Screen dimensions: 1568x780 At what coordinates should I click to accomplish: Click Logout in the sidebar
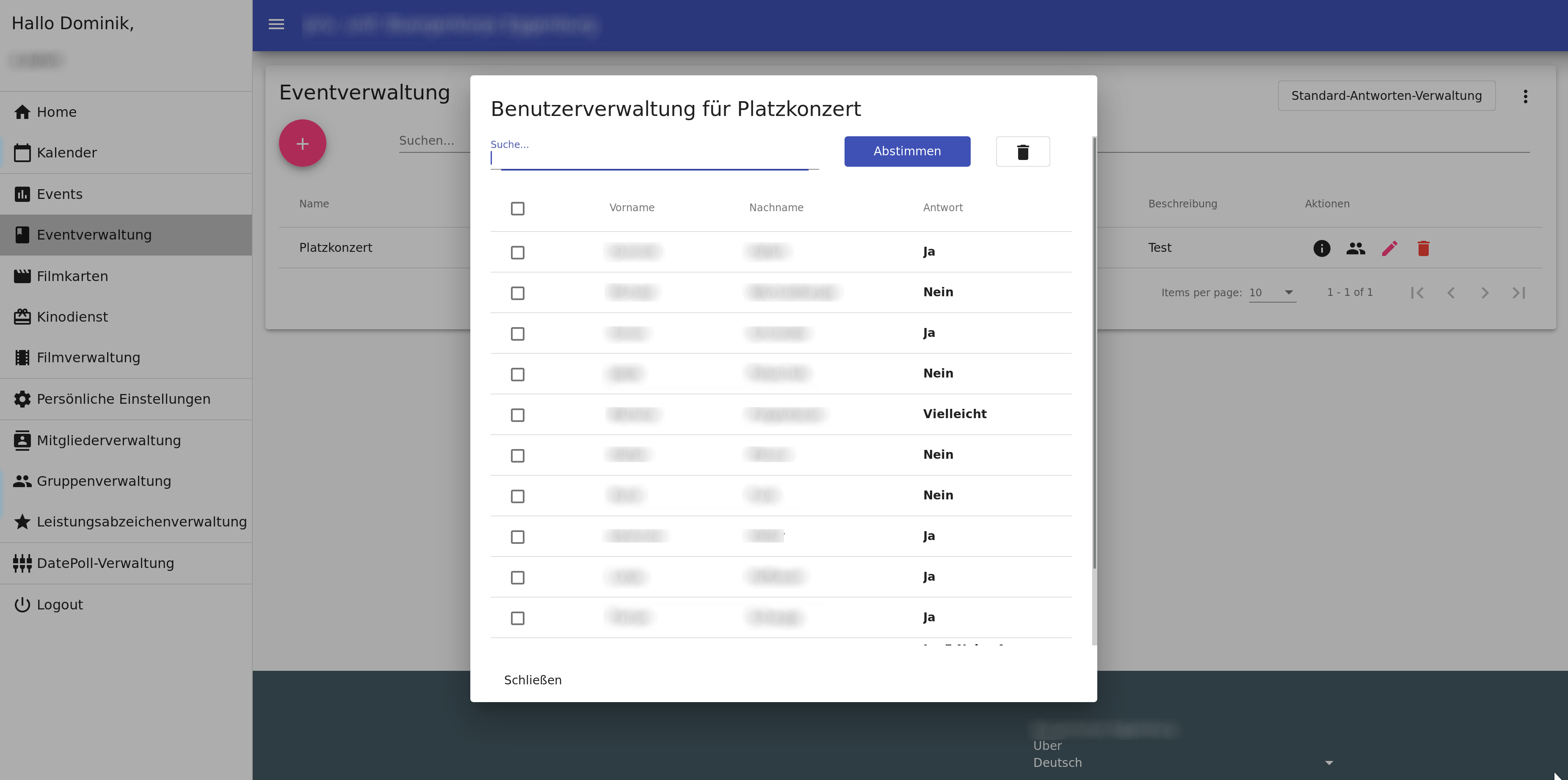126,605
